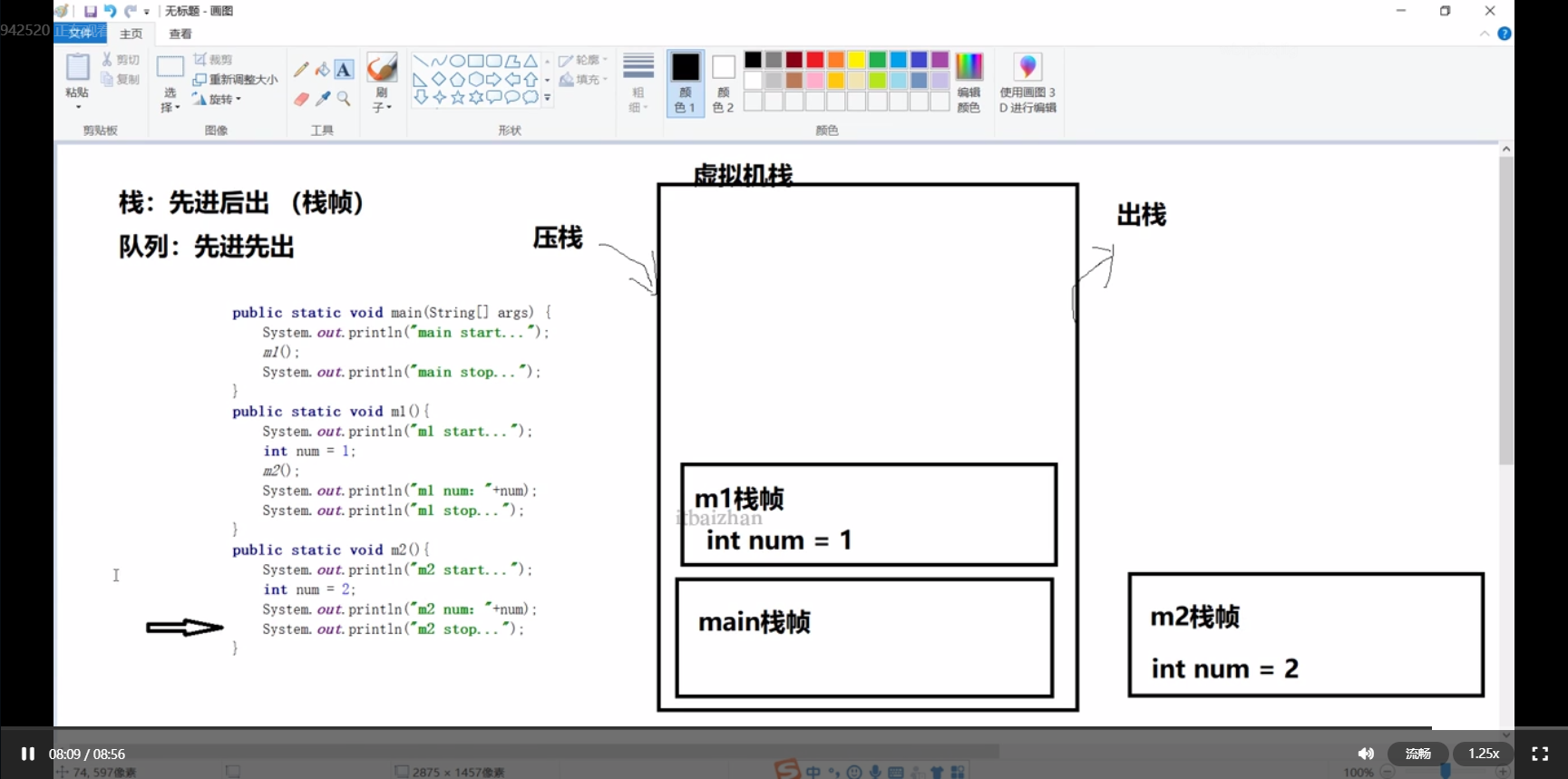Click the Redo arrow in quick access toolbar
The width and height of the screenshot is (1568, 779).
pyautogui.click(x=130, y=11)
